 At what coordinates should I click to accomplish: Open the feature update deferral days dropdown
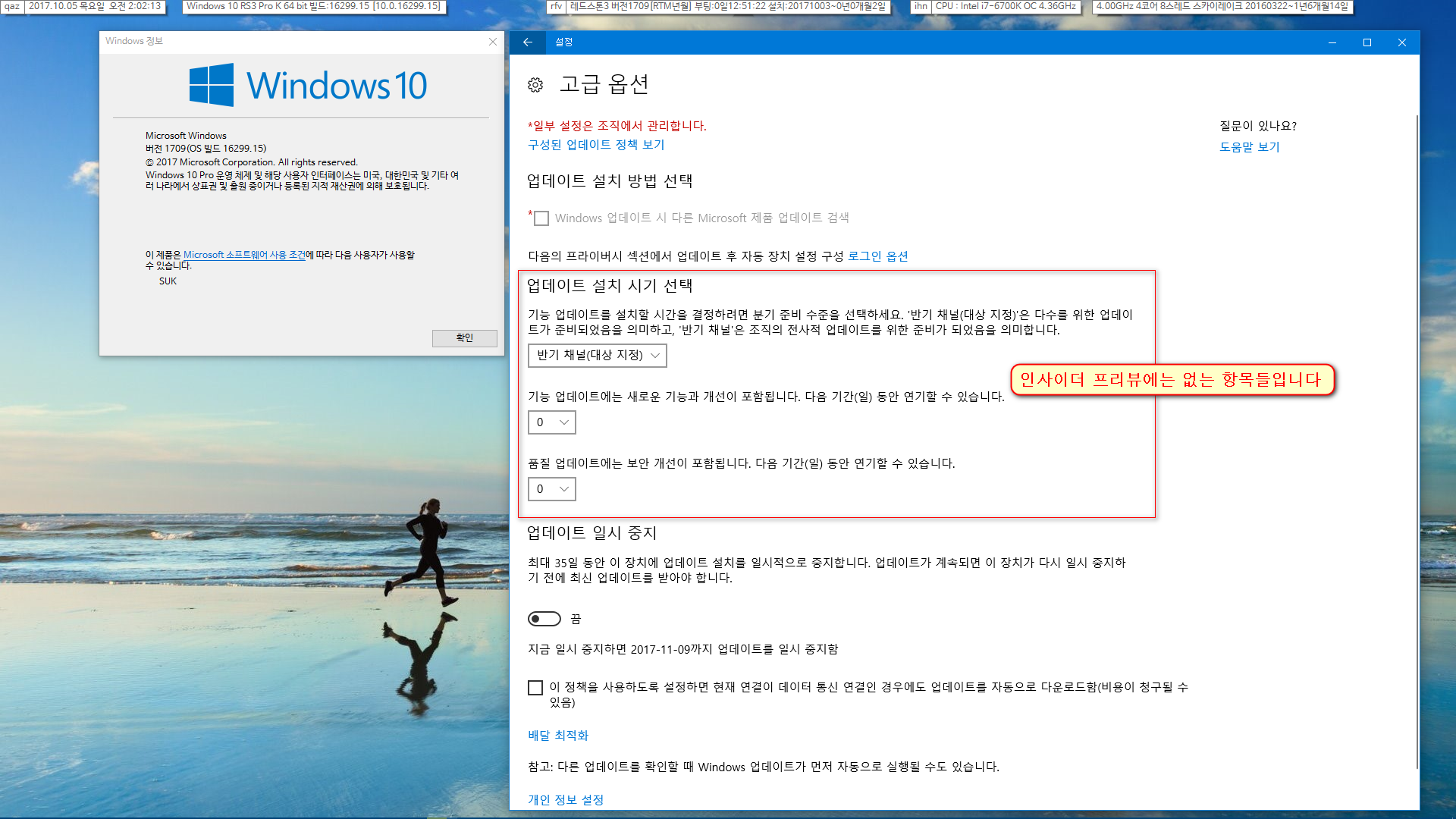click(x=552, y=422)
